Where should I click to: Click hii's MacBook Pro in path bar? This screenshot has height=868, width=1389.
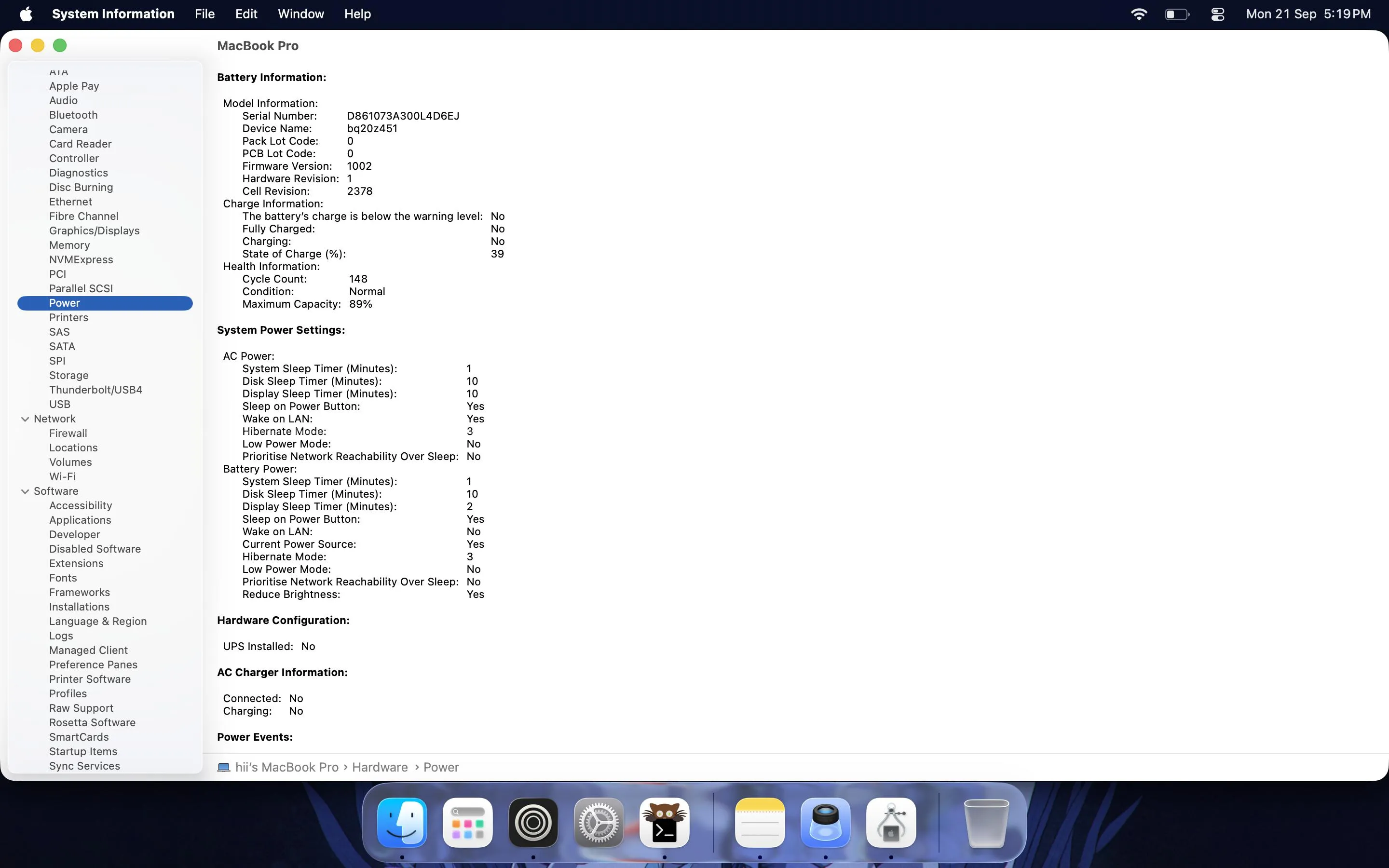point(286,768)
